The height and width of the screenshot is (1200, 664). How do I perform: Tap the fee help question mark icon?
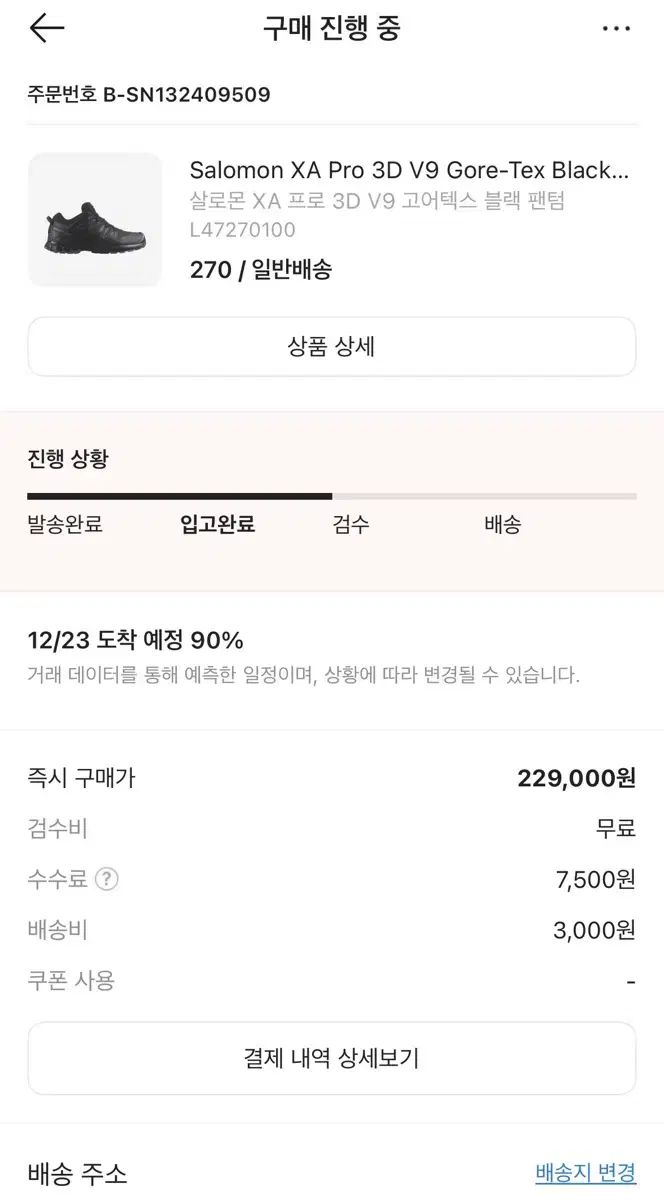[107, 879]
